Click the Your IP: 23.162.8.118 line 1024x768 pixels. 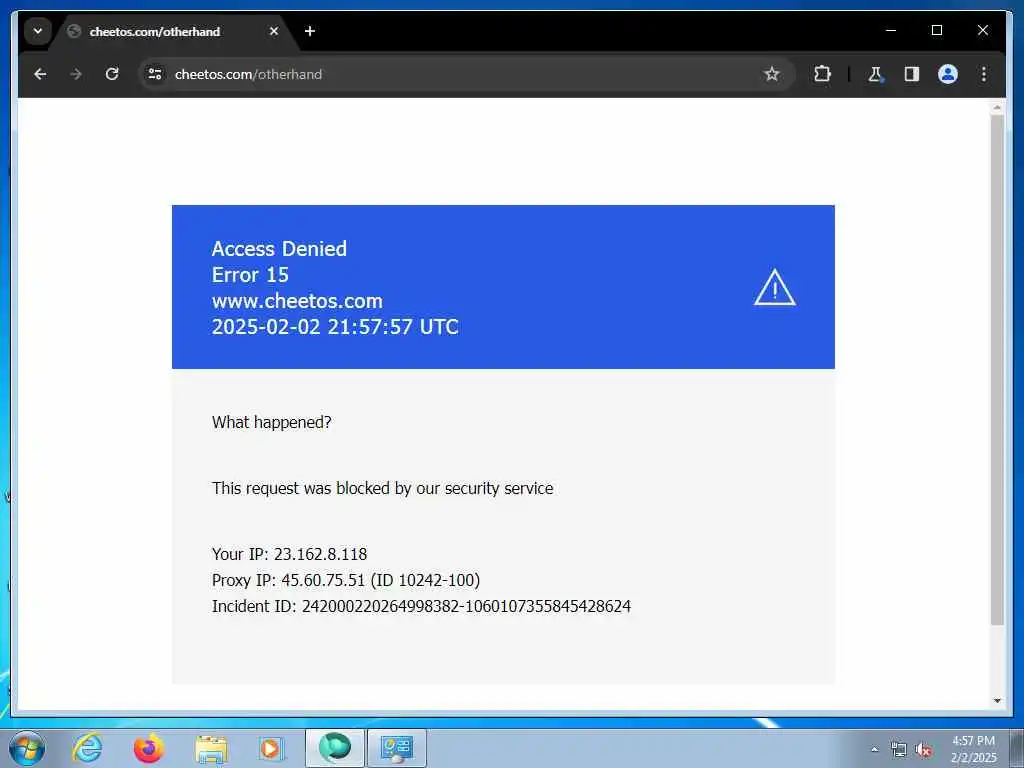289,554
